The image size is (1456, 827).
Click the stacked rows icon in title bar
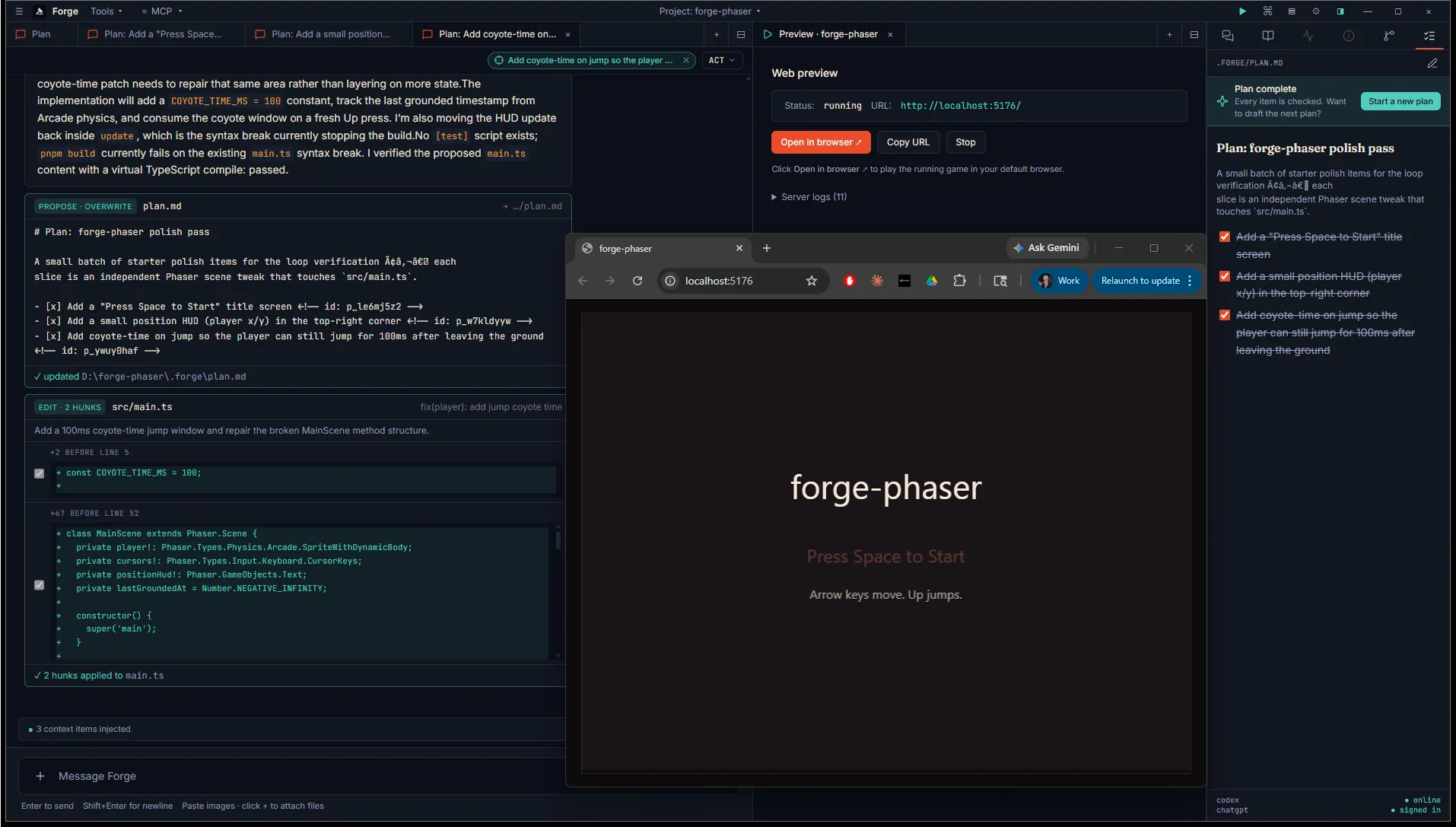click(1292, 11)
